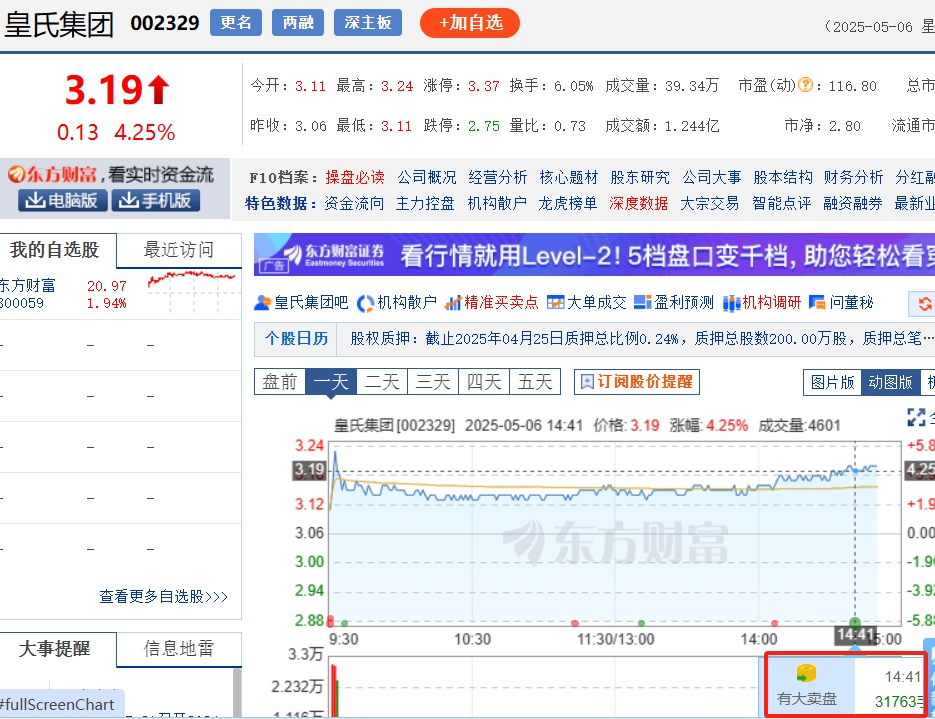Select 一天 chart tab
Image resolution: width=935 pixels, height=719 pixels.
(331, 382)
